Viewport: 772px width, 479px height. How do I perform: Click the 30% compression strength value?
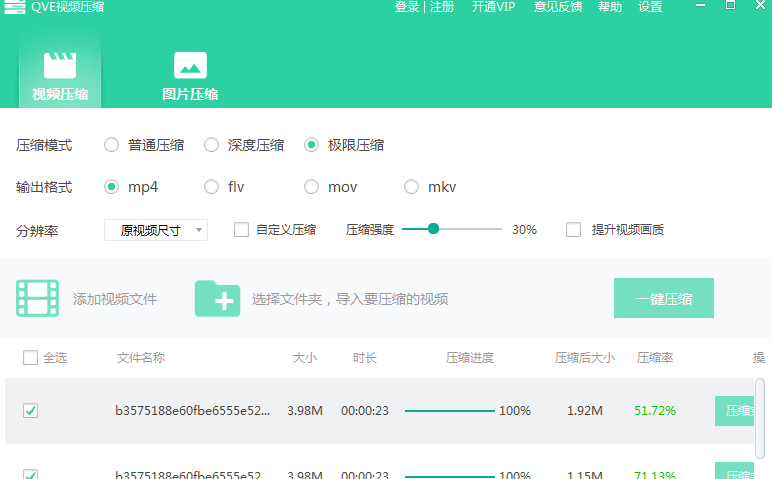(524, 230)
